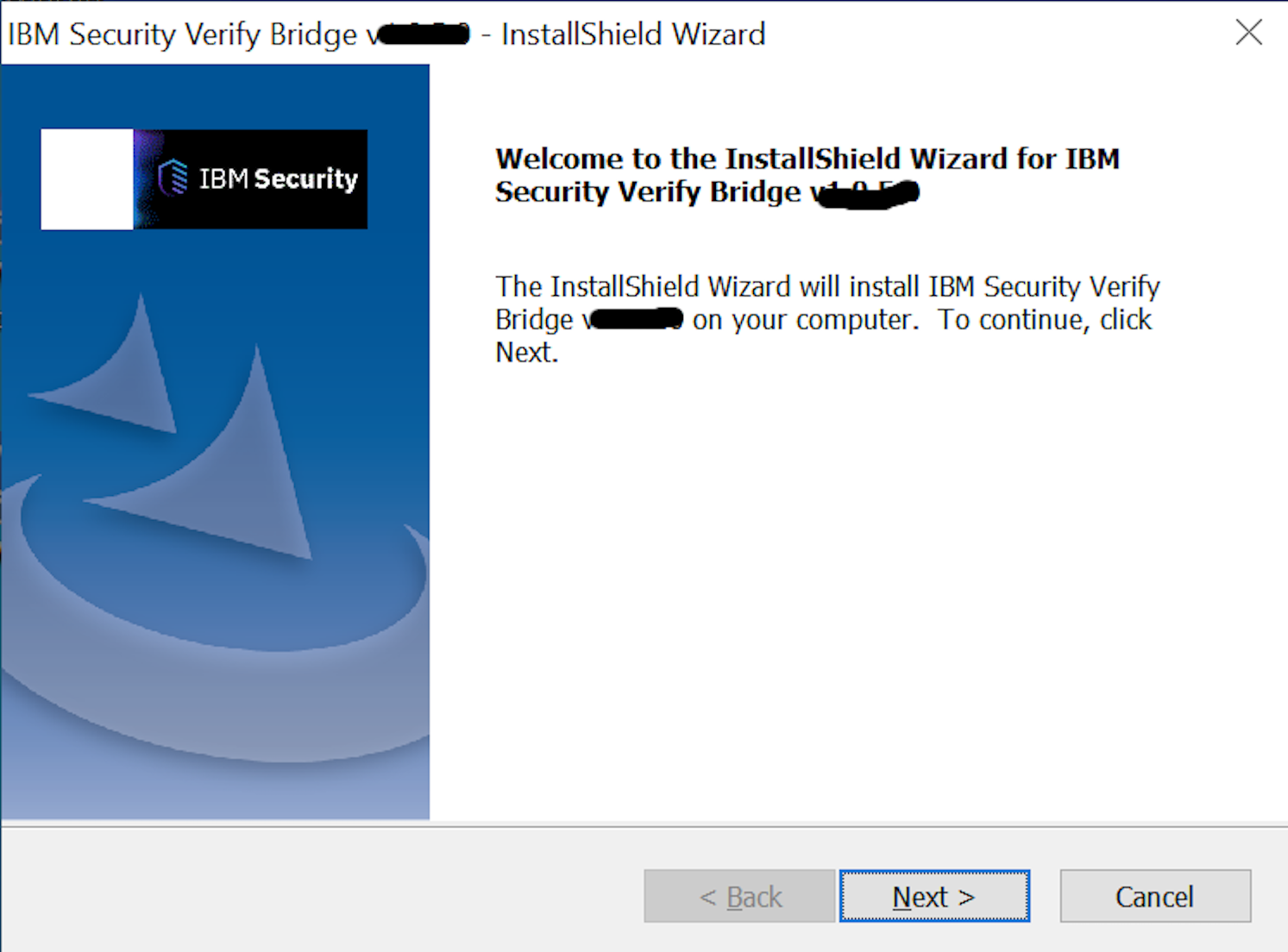The height and width of the screenshot is (952, 1288).
Task: Click "To continue, click" in the paragraph
Action: 1044,320
